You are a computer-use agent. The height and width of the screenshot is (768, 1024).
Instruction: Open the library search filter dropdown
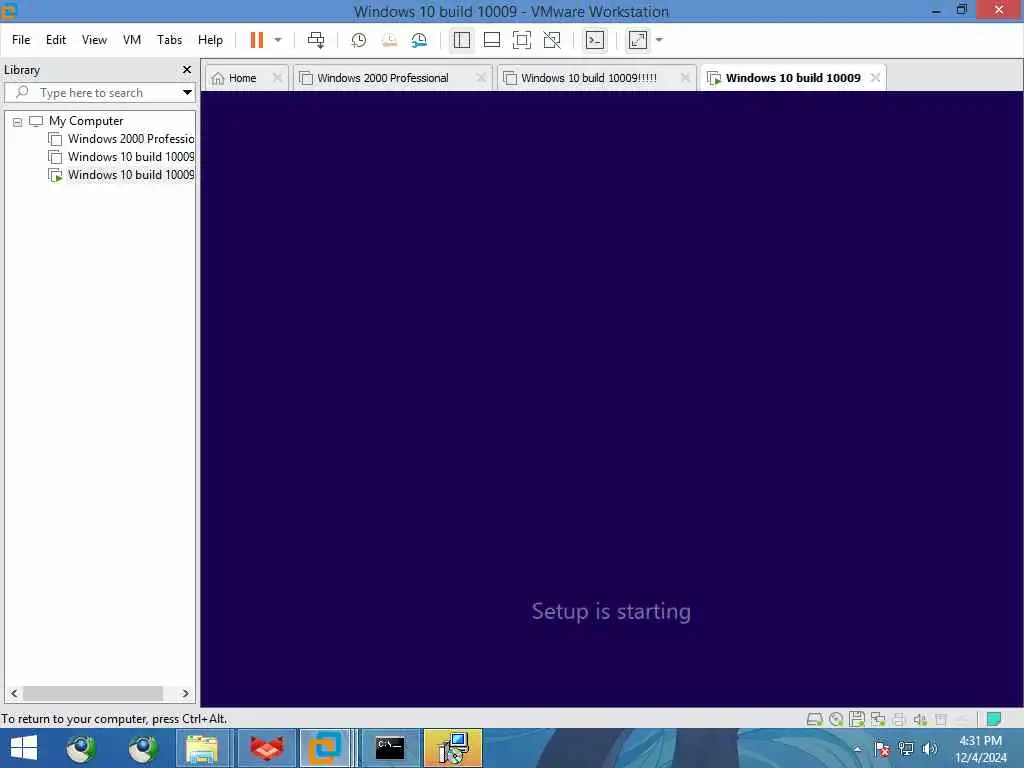[187, 93]
